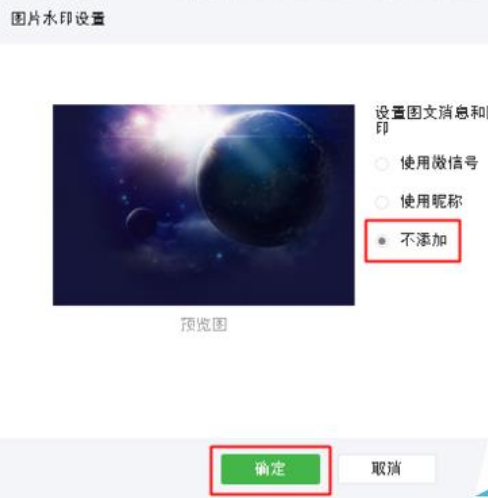Click the blue star near preview bottom
This screenshot has height=498, width=488.
(x=219, y=256)
